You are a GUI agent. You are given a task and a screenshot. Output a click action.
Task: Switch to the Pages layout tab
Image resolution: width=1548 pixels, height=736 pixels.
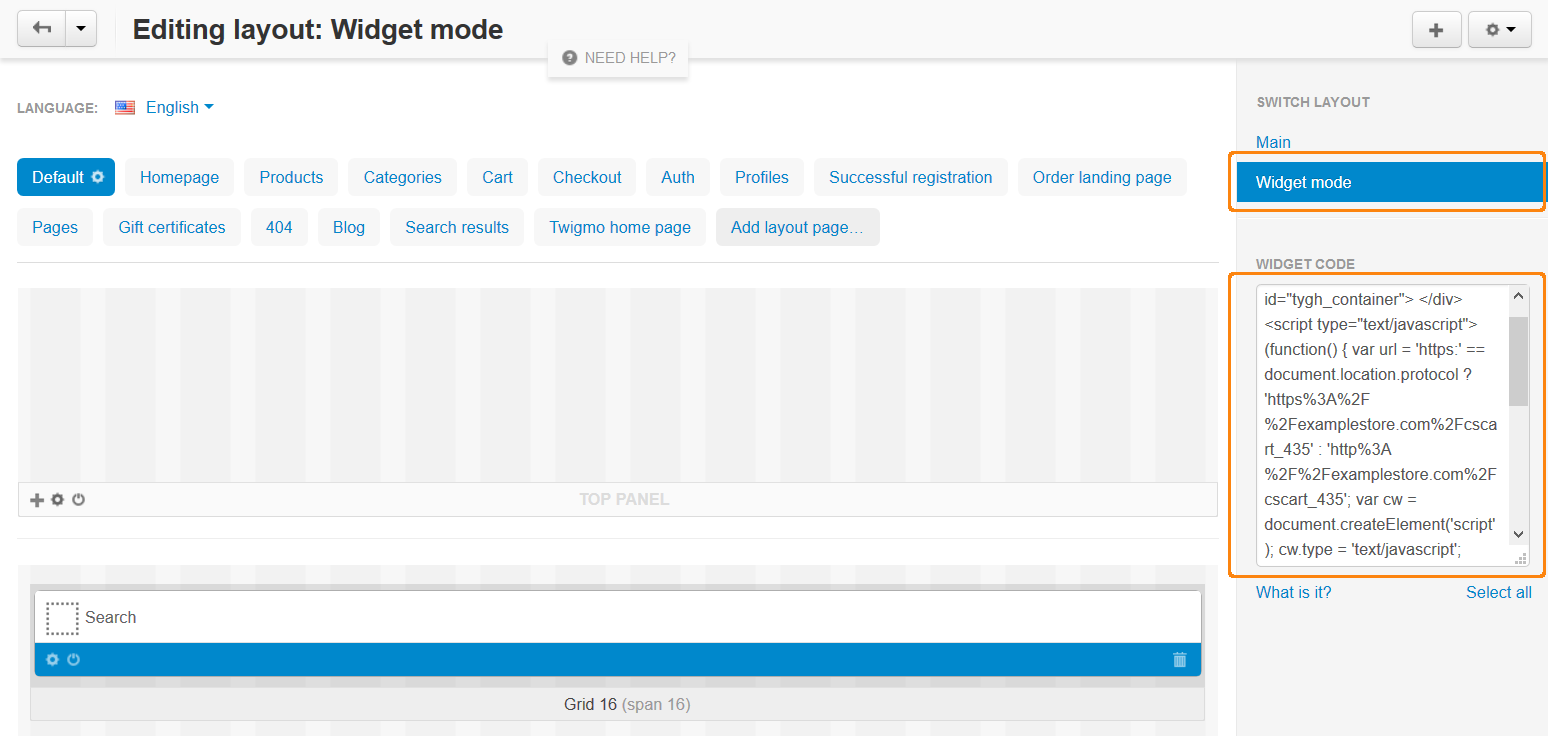tap(55, 227)
